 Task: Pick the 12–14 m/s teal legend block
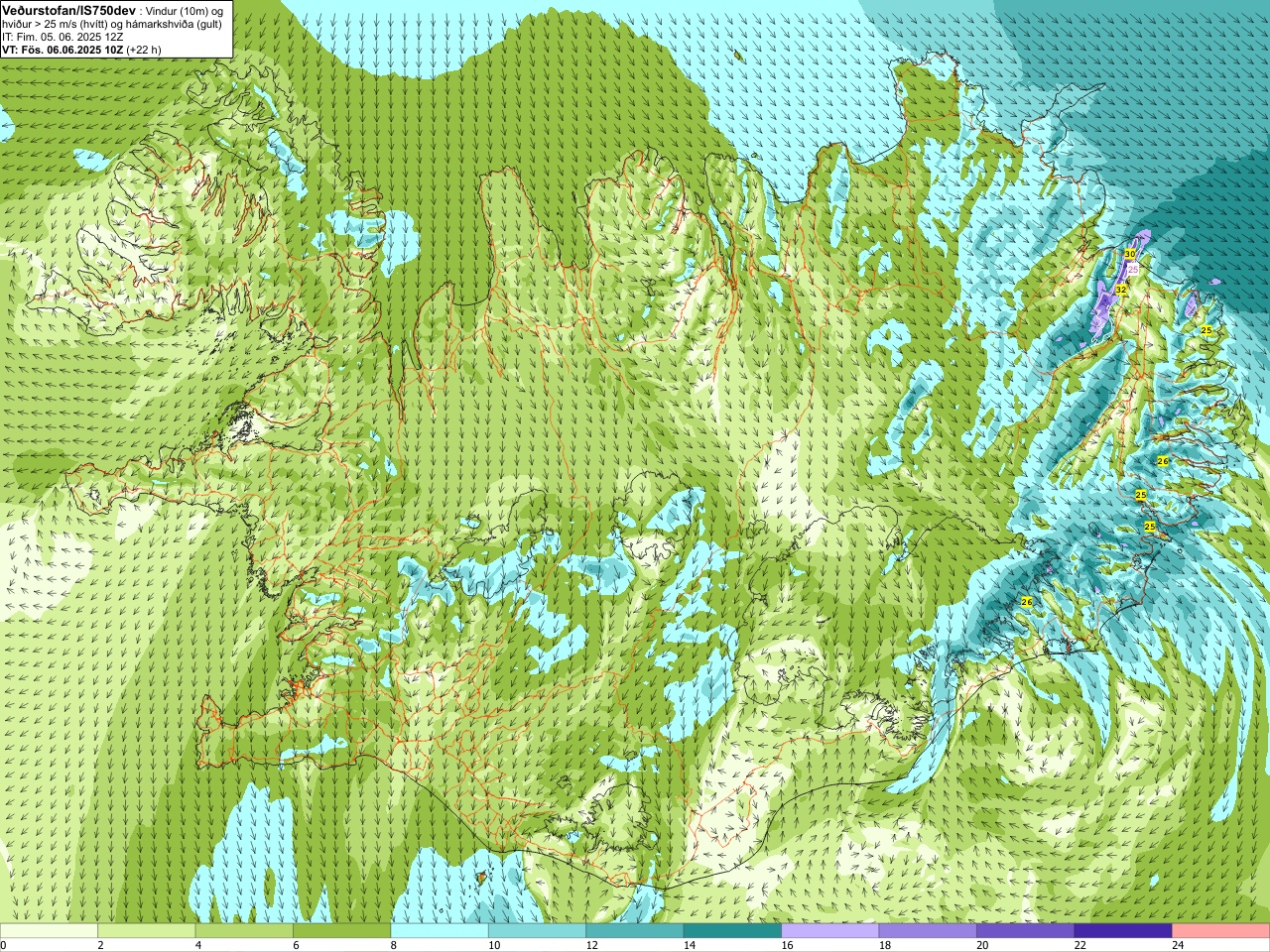[635, 931]
